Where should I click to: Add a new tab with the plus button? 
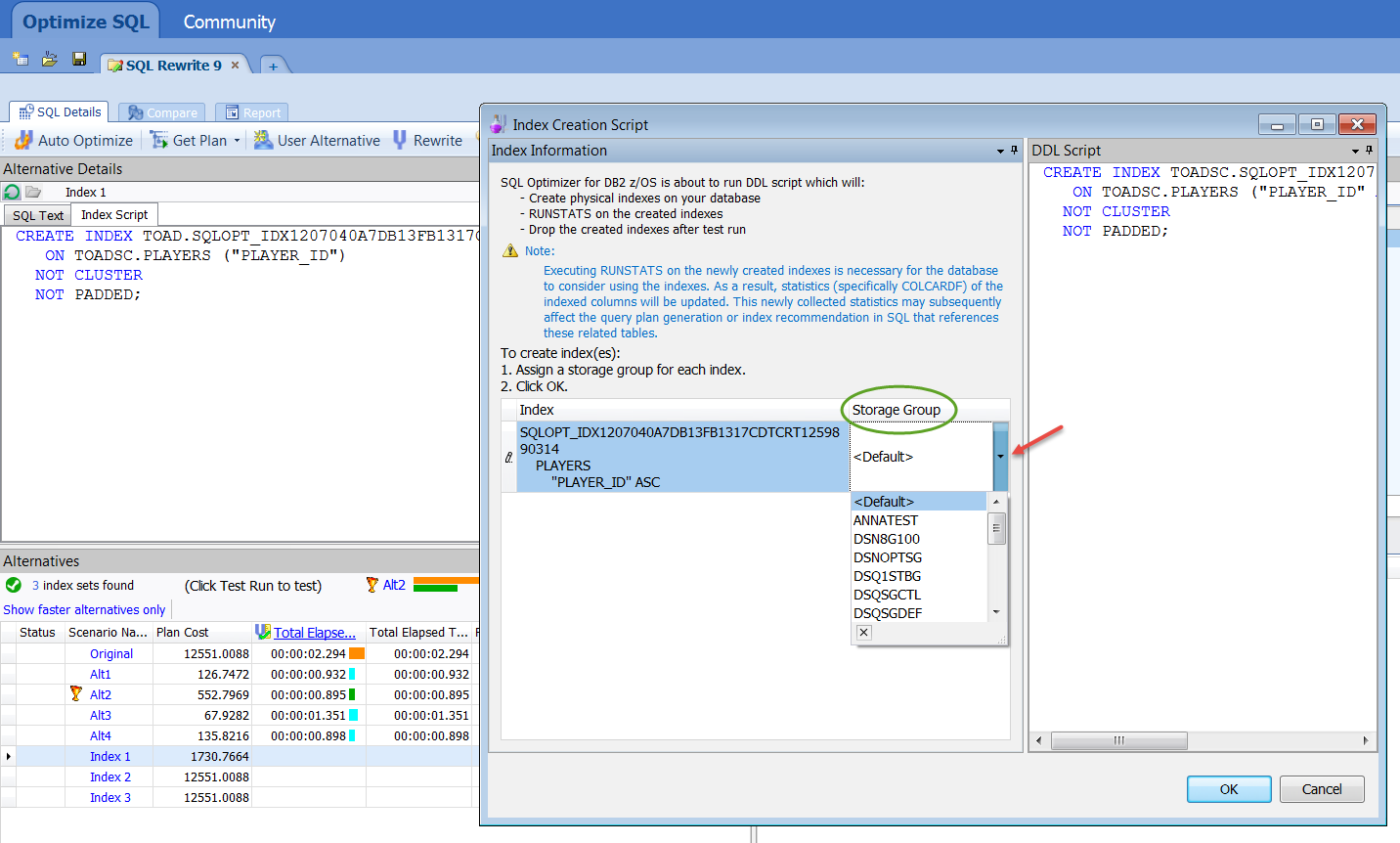pos(274,66)
